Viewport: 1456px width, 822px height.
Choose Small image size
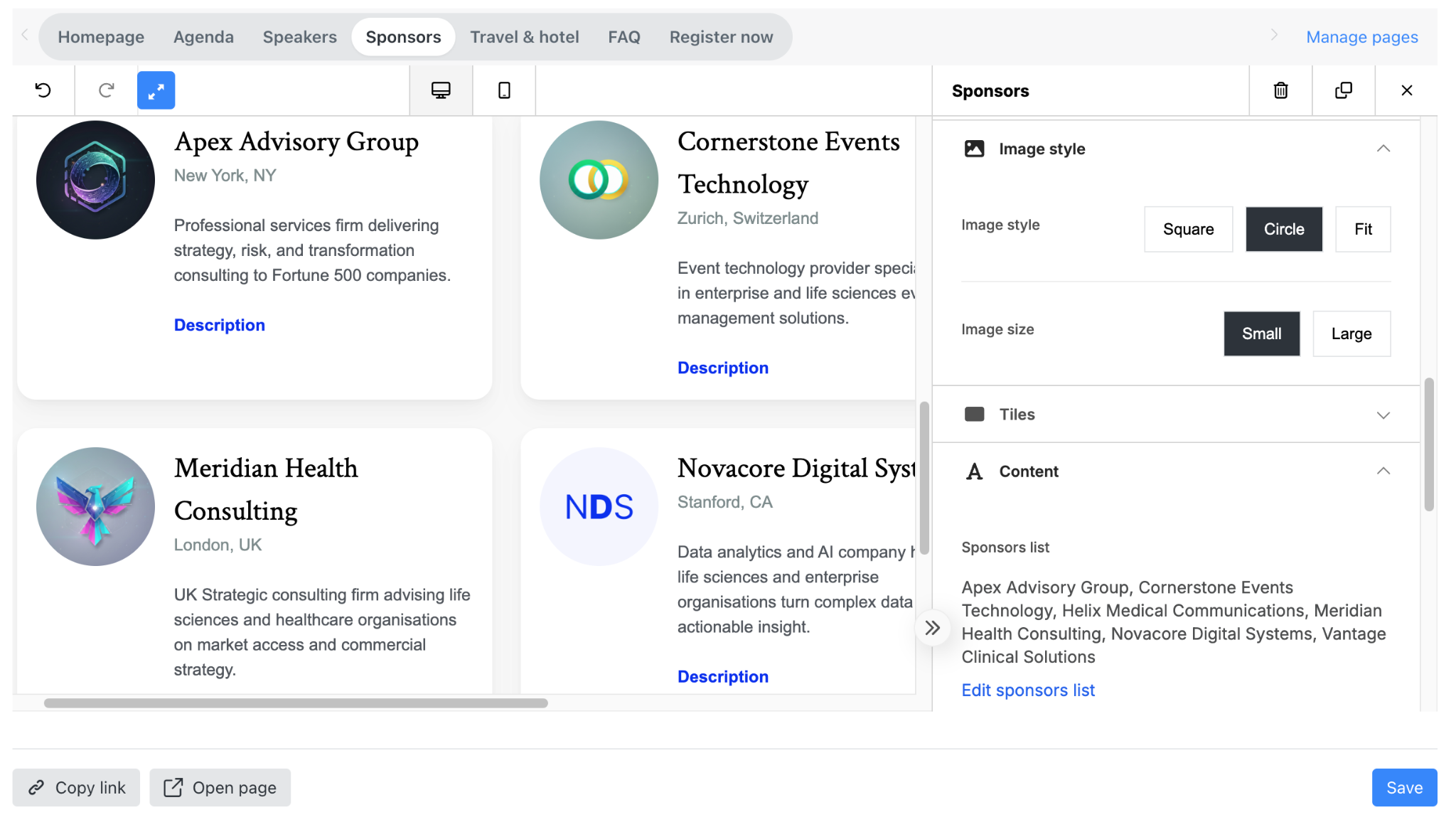pos(1261,333)
